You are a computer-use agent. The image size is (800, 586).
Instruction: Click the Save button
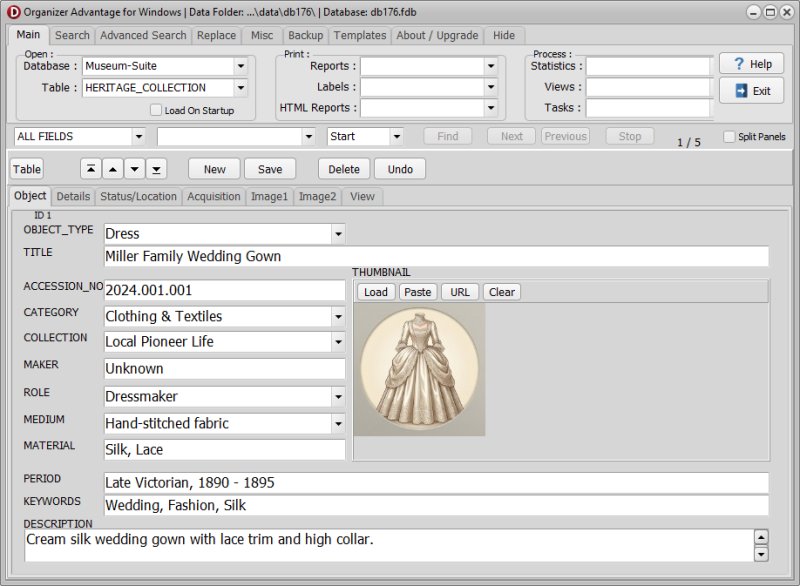coord(270,169)
